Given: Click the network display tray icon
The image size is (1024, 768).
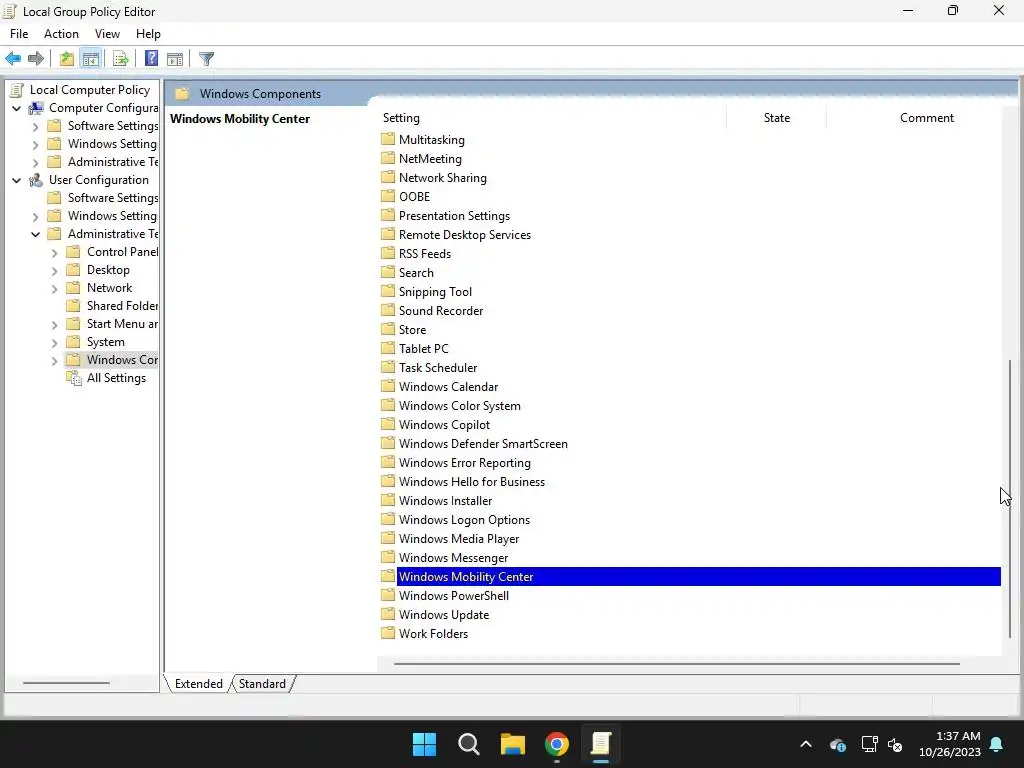Looking at the screenshot, I should point(869,744).
